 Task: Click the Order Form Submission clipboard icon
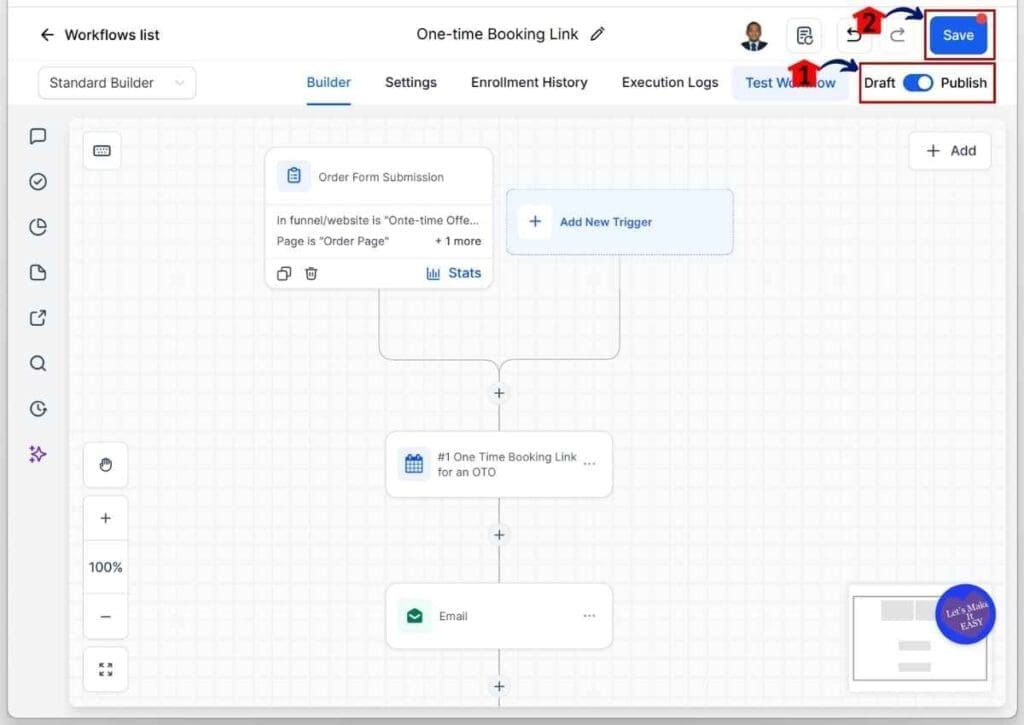294,176
